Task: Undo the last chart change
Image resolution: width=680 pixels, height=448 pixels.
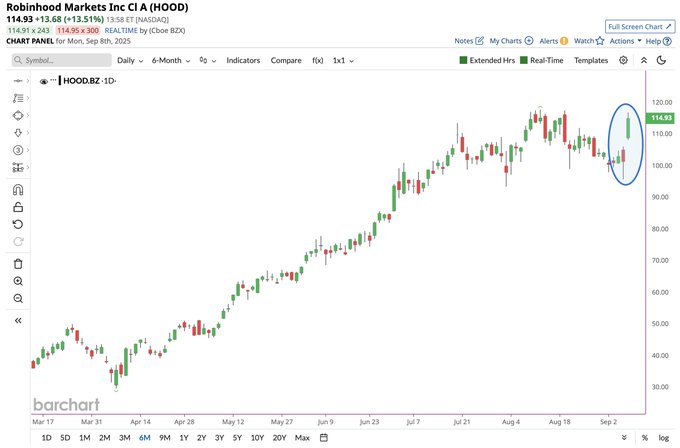Action: 18,224
